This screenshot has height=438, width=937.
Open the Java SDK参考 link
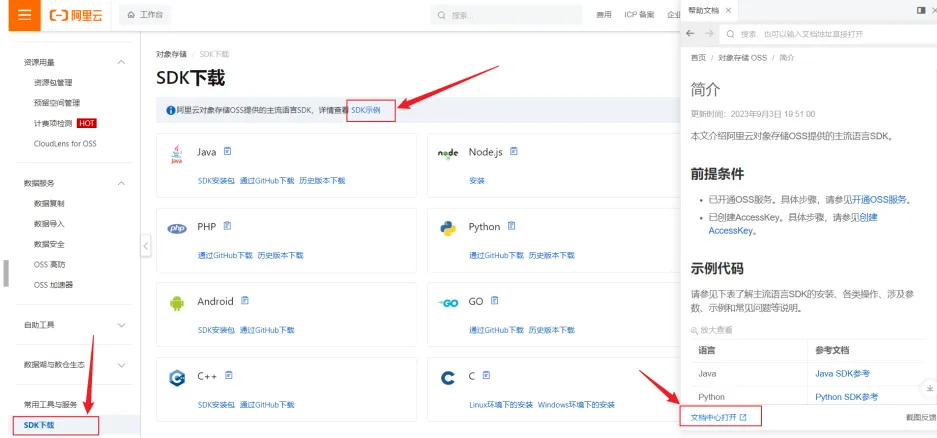click(x=843, y=373)
